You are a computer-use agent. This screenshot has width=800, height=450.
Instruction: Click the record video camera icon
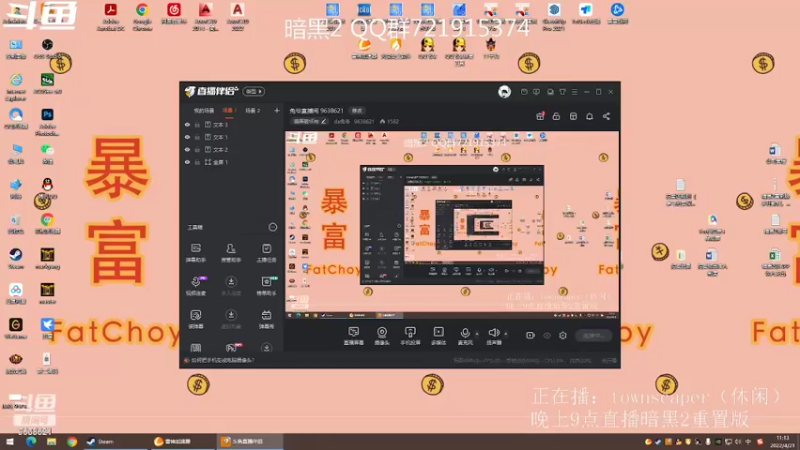coord(531,336)
